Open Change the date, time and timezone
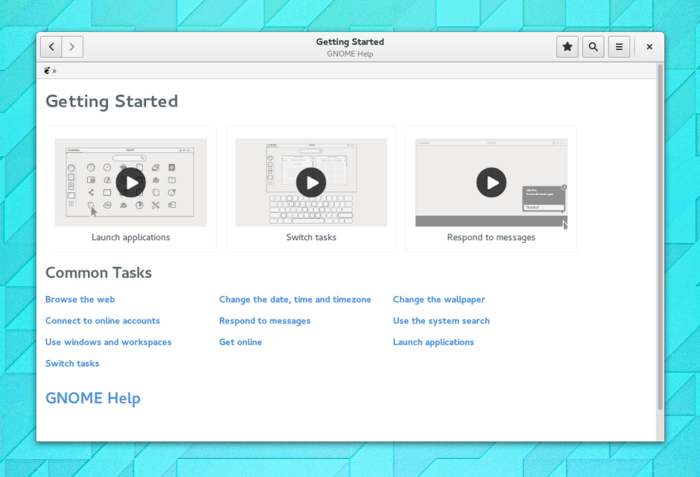This screenshot has width=700, height=477. coord(295,299)
